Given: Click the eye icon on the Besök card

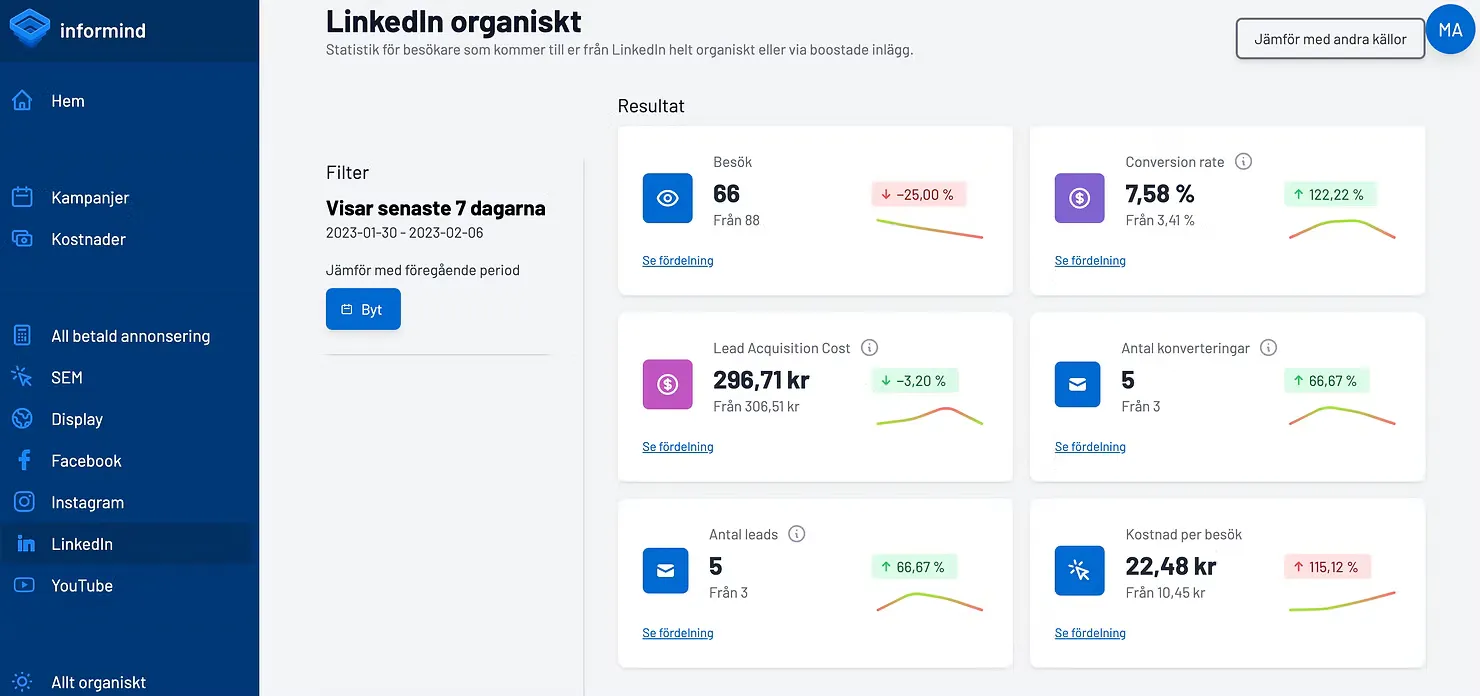Looking at the screenshot, I should [667, 198].
